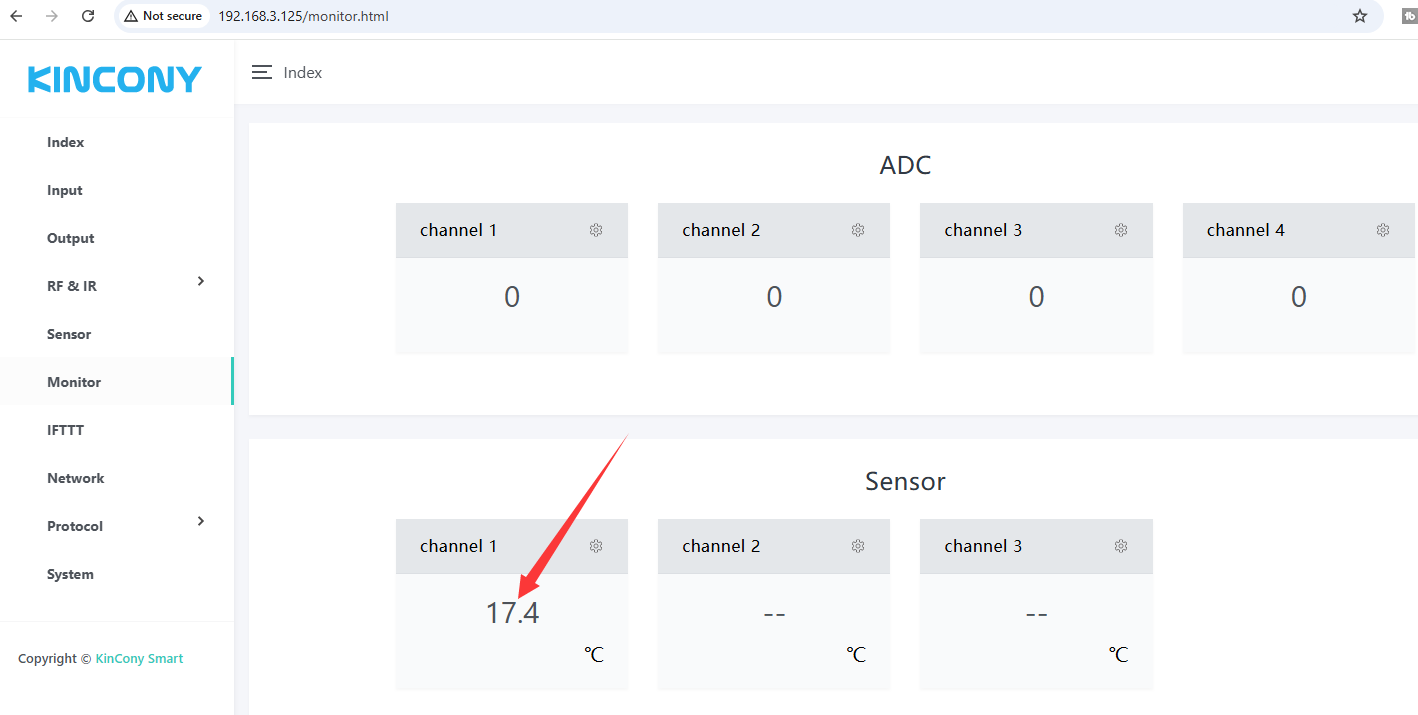Select IFTTT in the sidebar
Viewport: 1418px width, 715px height.
[x=66, y=431]
